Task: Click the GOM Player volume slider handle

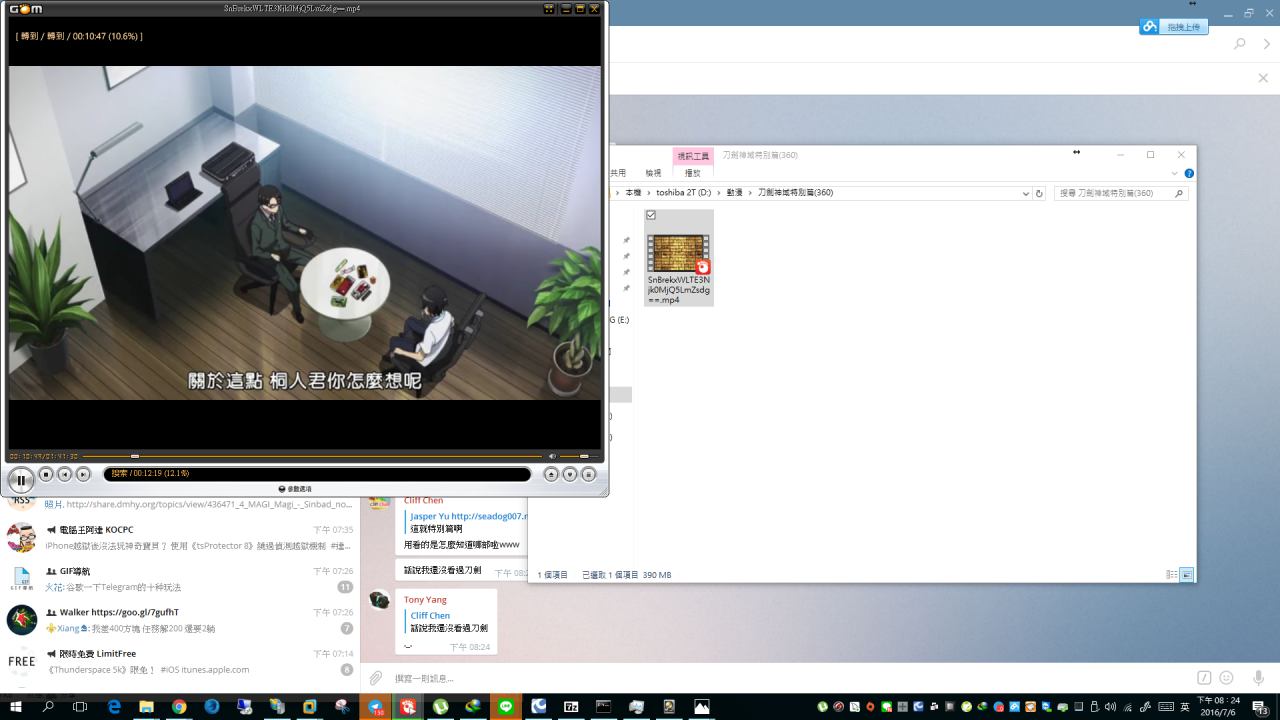Action: [584, 456]
